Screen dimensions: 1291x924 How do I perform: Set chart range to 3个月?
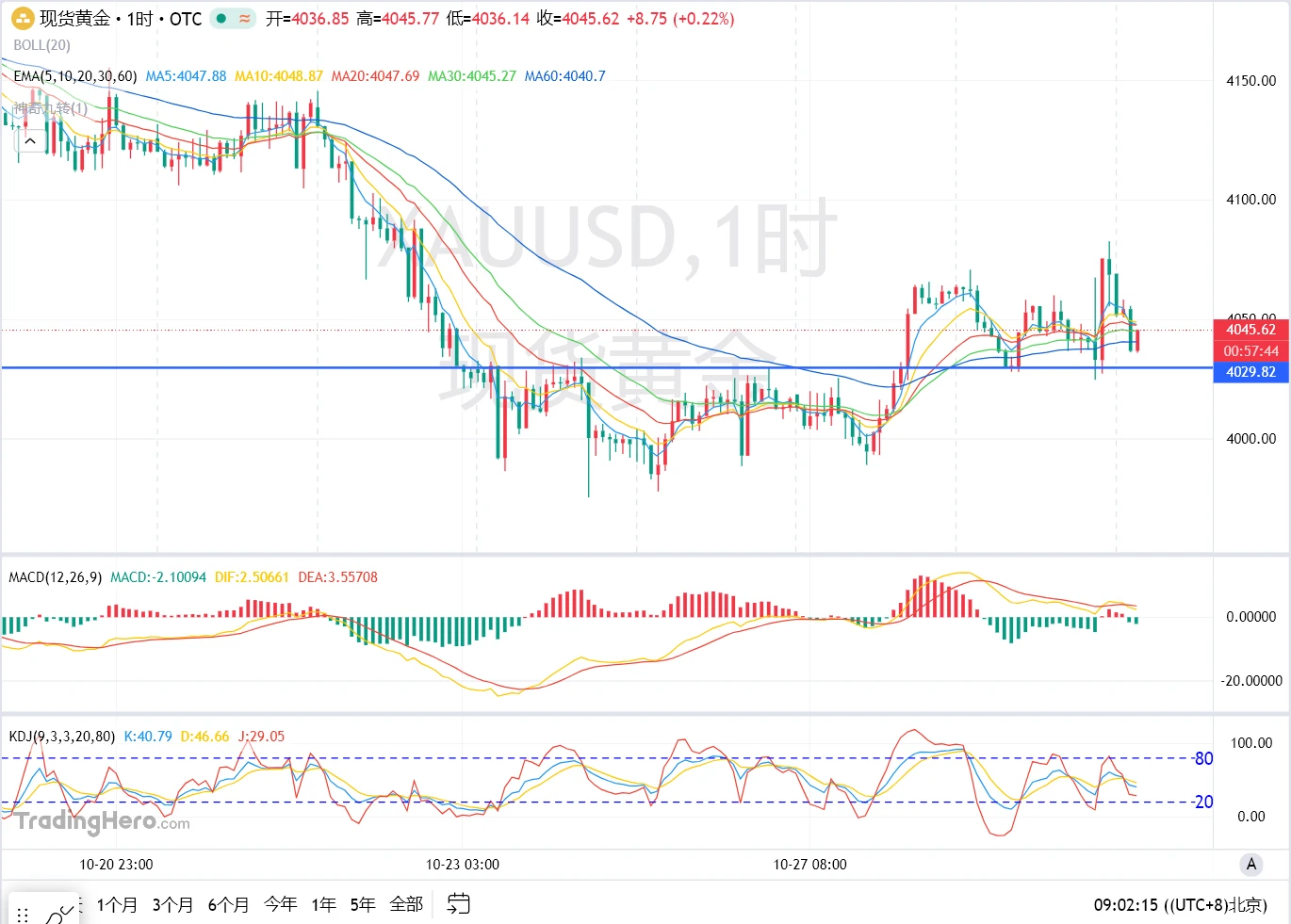172,904
